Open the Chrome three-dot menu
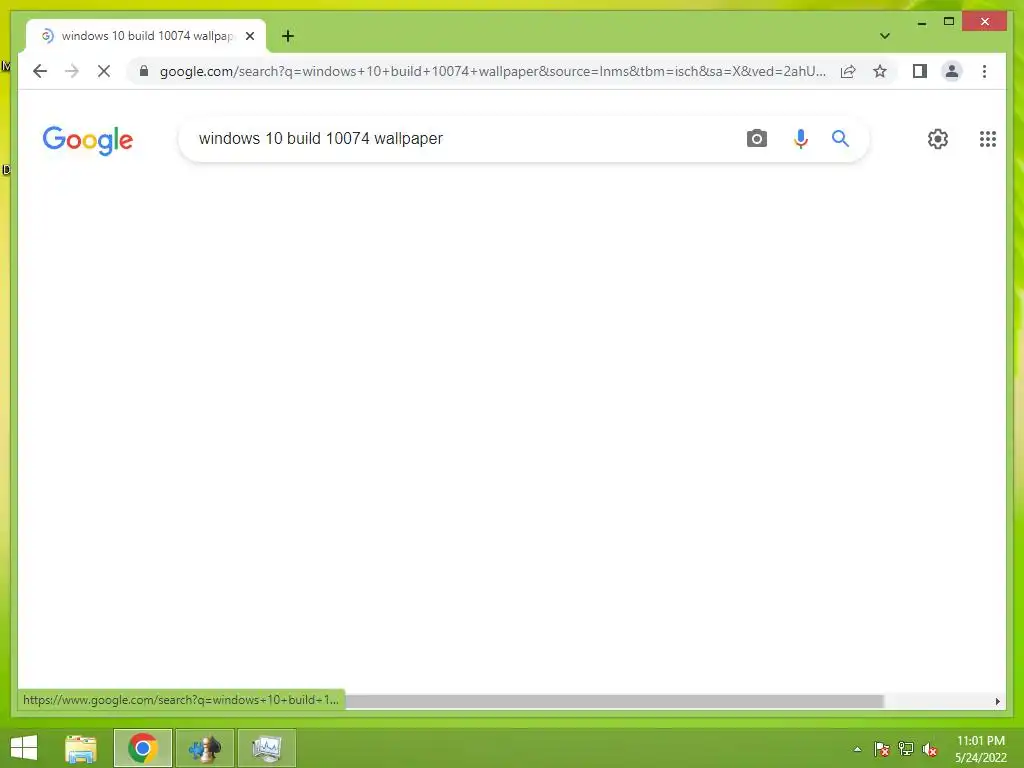Image resolution: width=1024 pixels, height=768 pixels. 984,71
